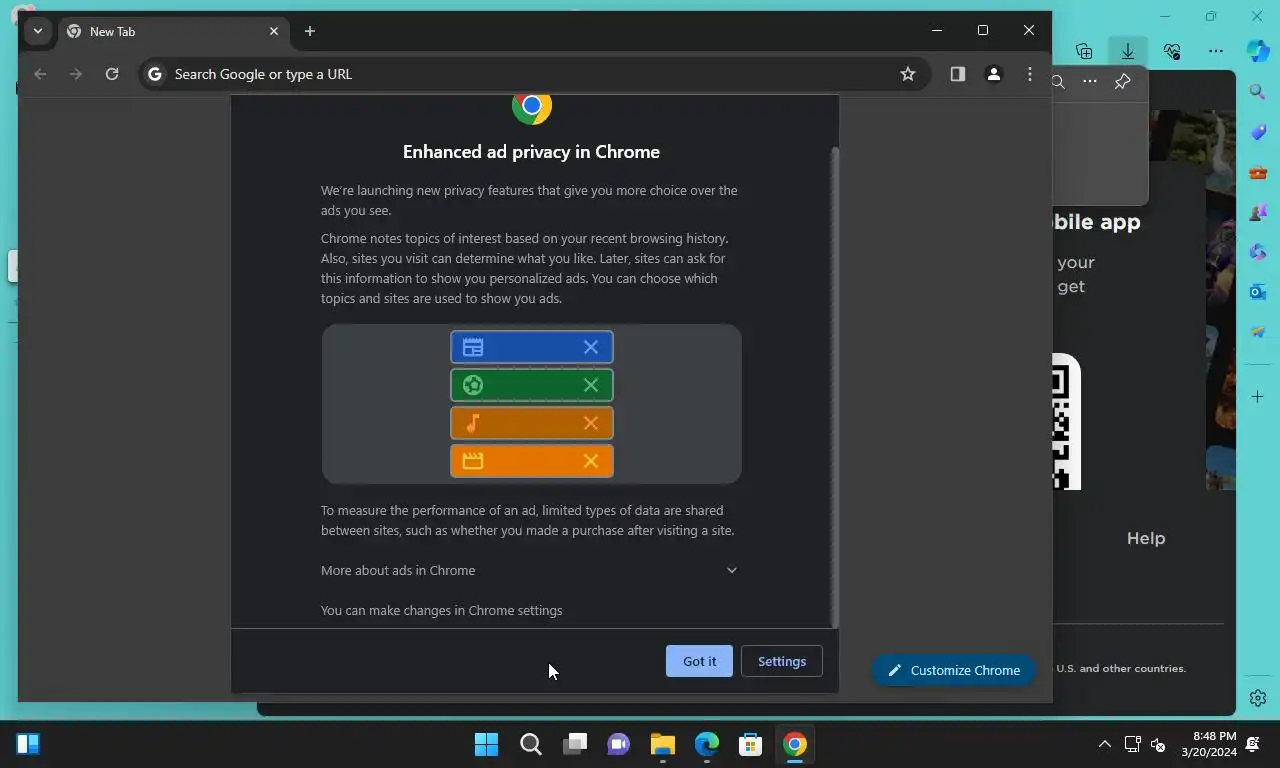Screen dimensions: 1280x768
Task: Remove the music note topic chip
Action: 591,423
